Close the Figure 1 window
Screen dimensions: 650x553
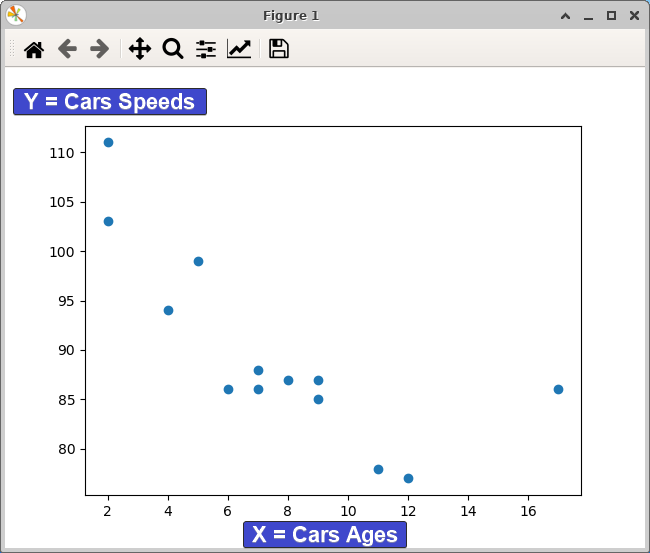click(634, 16)
